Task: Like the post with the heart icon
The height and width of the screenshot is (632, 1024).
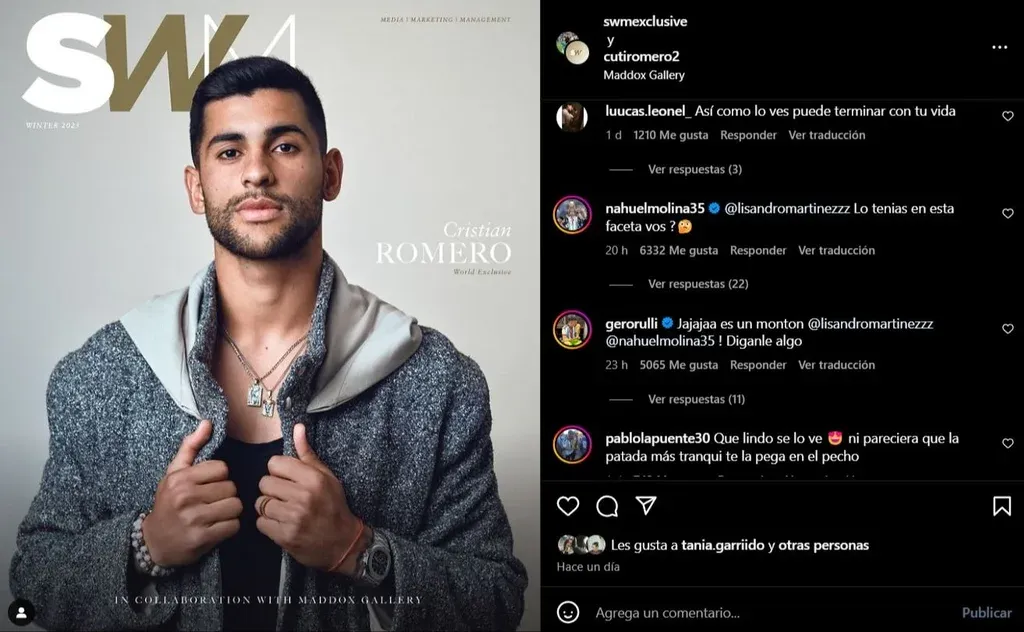Action: pos(568,506)
